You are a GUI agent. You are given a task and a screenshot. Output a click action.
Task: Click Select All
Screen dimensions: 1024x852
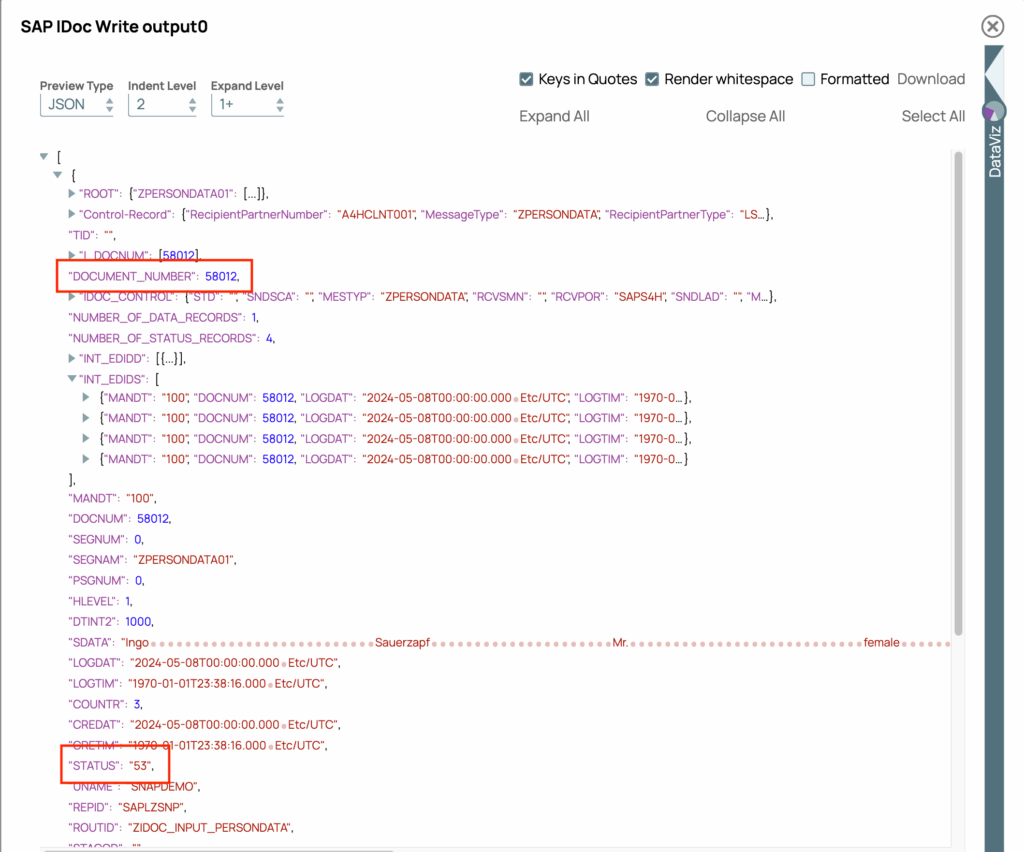pos(933,116)
